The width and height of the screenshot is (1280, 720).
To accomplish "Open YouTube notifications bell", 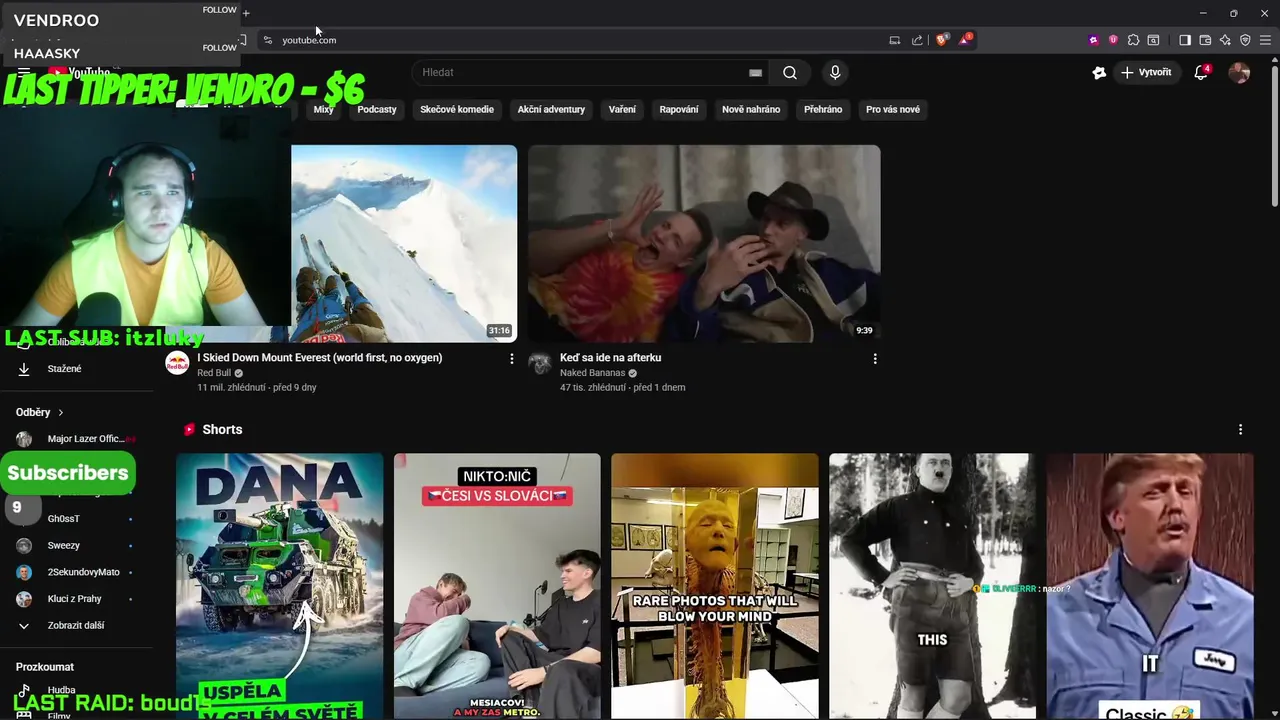I will pyautogui.click(x=1202, y=72).
